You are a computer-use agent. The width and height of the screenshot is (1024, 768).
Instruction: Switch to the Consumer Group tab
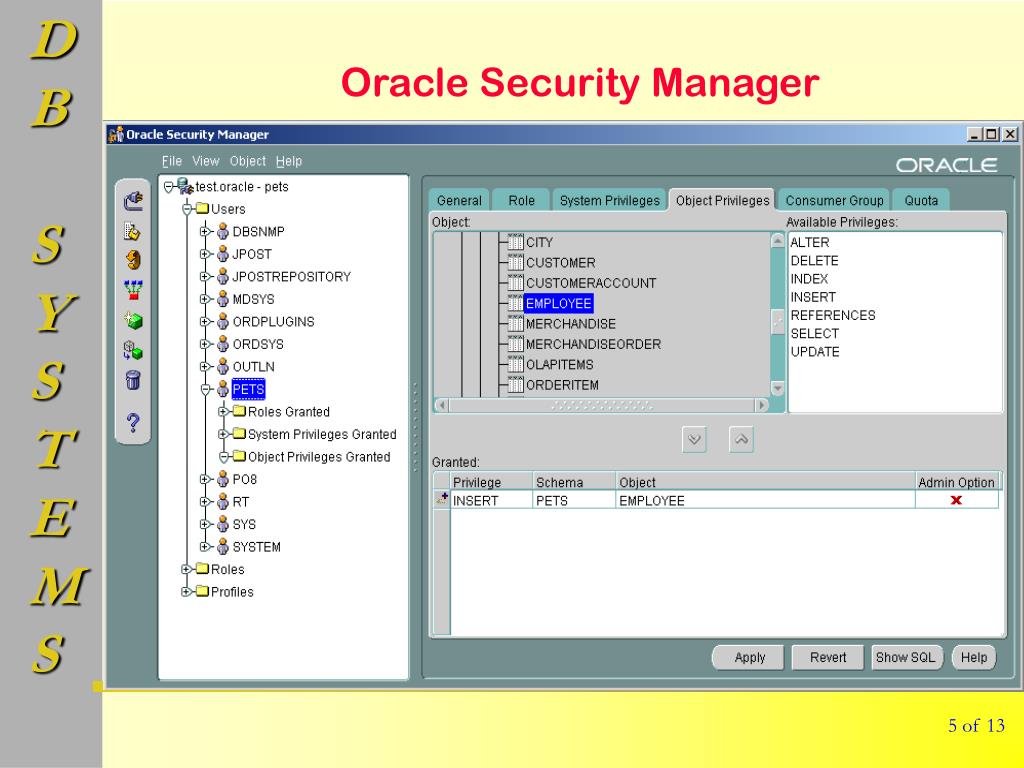(834, 200)
